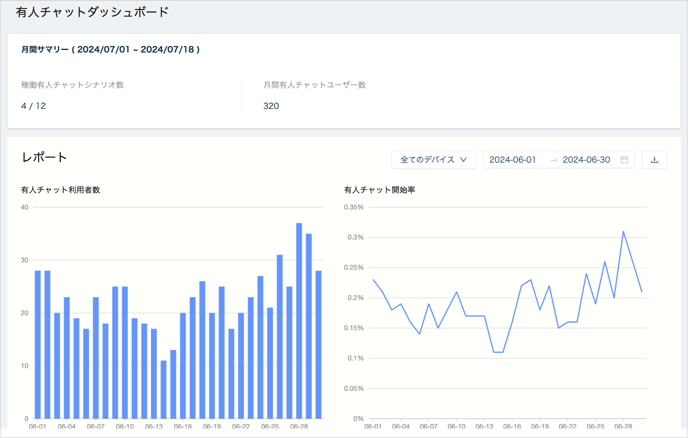Click the 有人チャットダッシュボード page title

[92, 12]
